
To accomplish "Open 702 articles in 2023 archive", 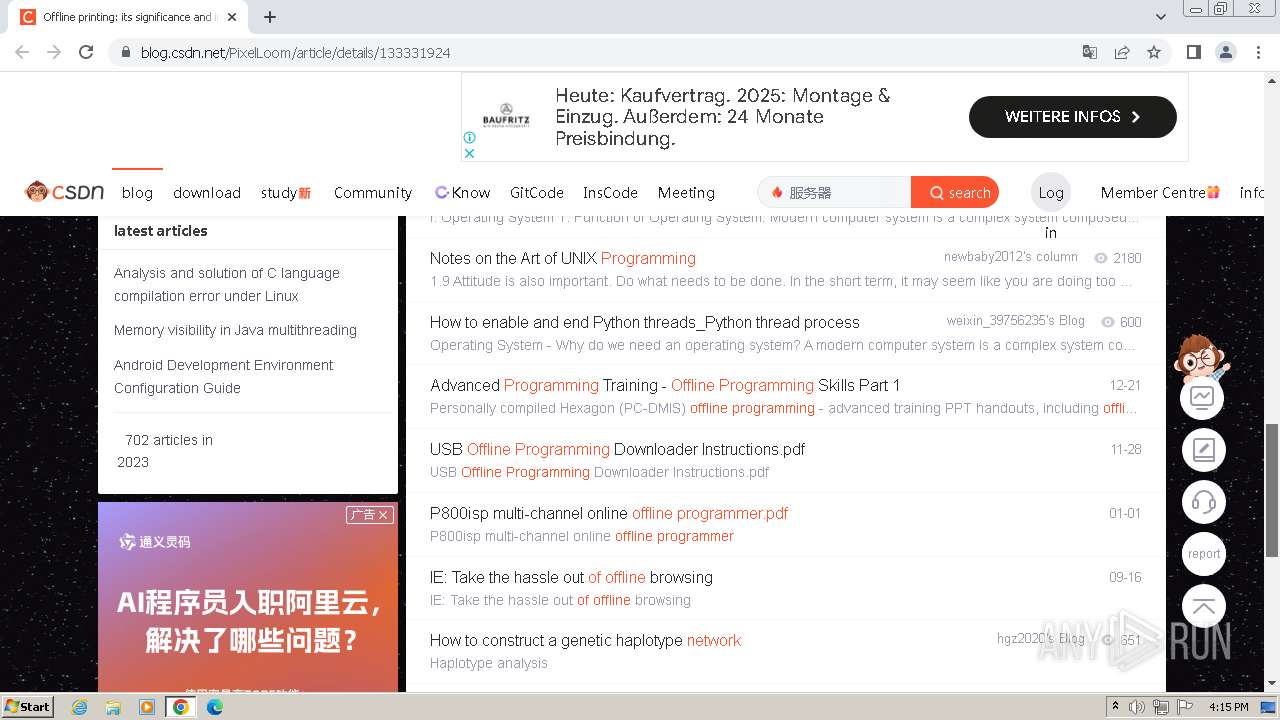I will pos(166,451).
